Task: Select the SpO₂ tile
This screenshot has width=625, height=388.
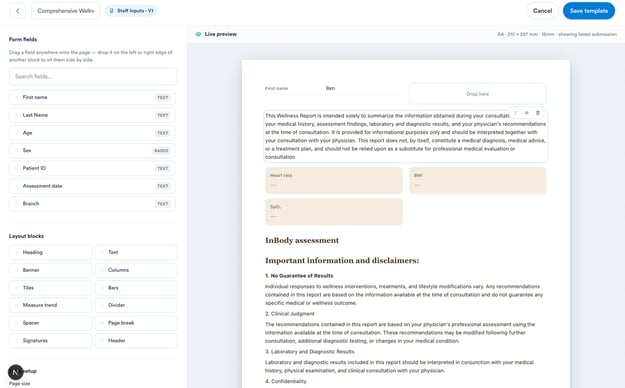Action: coord(334,212)
